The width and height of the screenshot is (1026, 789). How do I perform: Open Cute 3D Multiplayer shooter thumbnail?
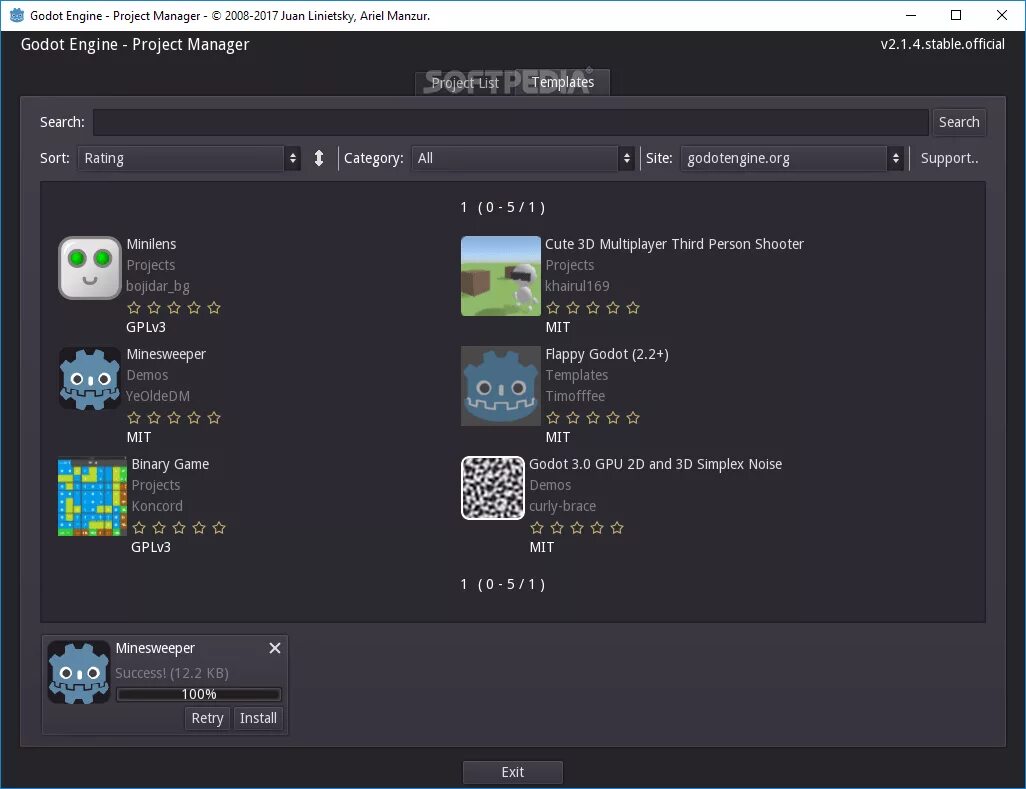pyautogui.click(x=501, y=276)
